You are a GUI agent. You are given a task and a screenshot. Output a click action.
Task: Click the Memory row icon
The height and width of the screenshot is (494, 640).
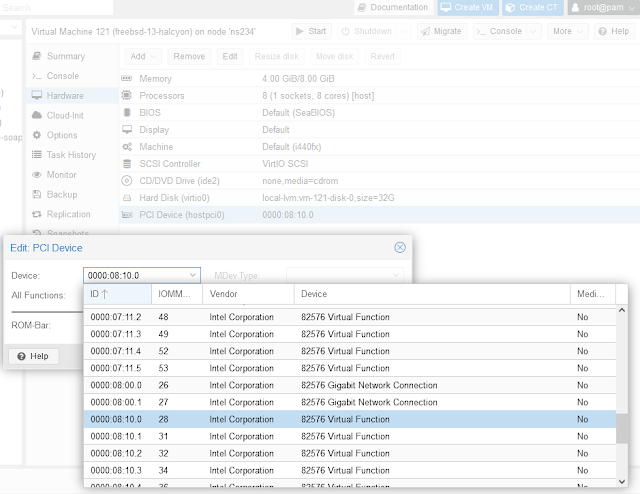pos(127,78)
